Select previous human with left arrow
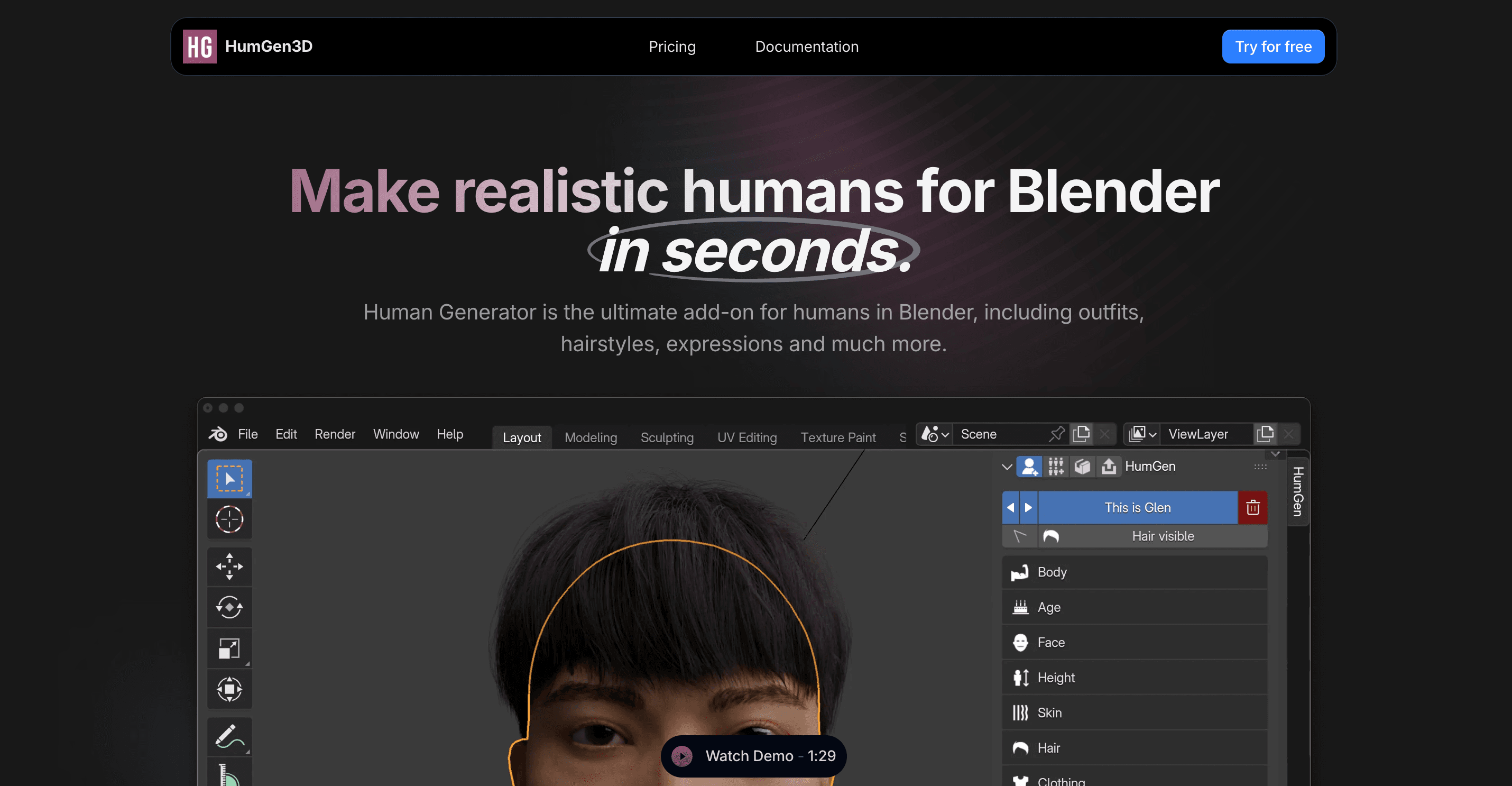 1011,508
